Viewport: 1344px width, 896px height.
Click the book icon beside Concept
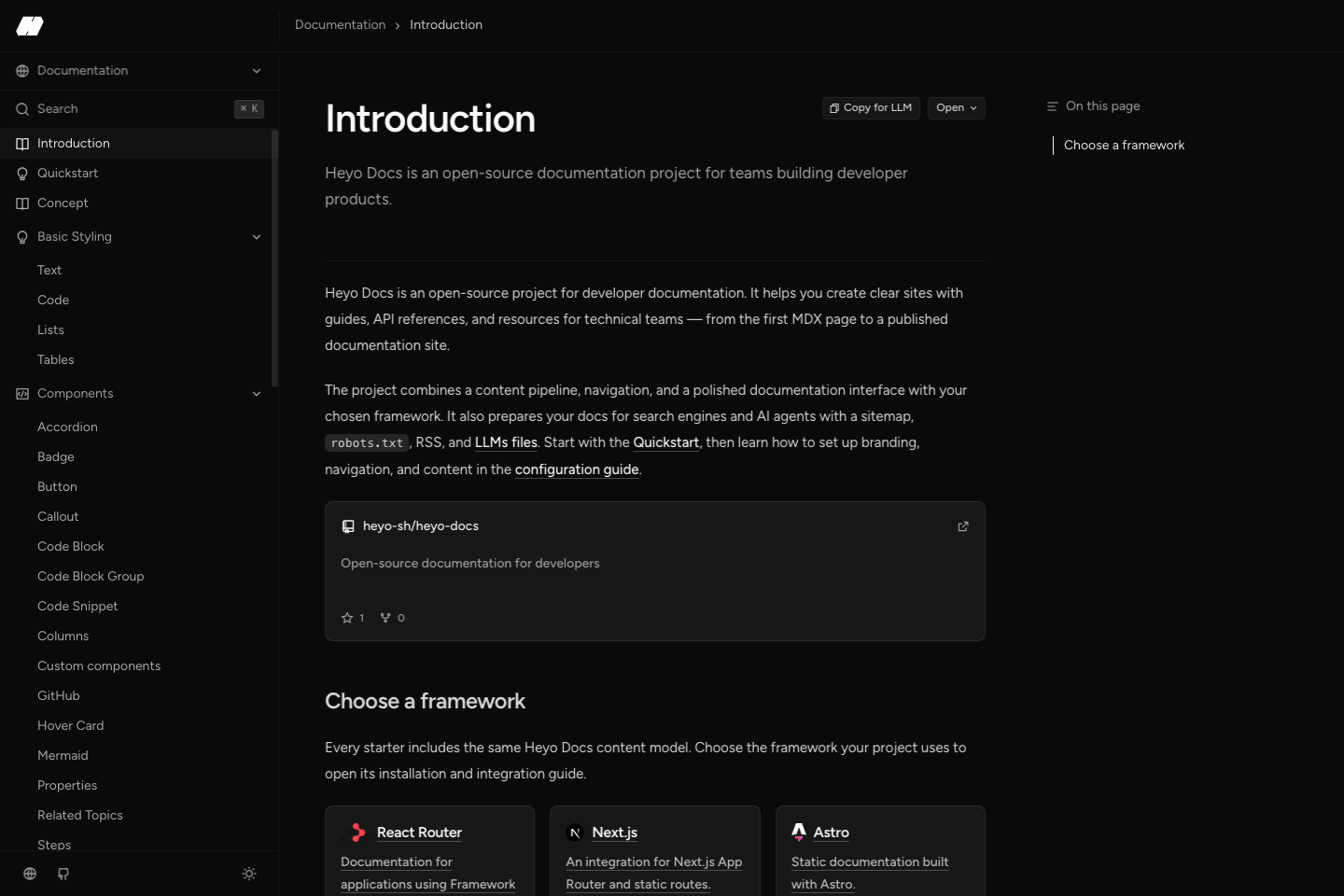click(x=22, y=203)
